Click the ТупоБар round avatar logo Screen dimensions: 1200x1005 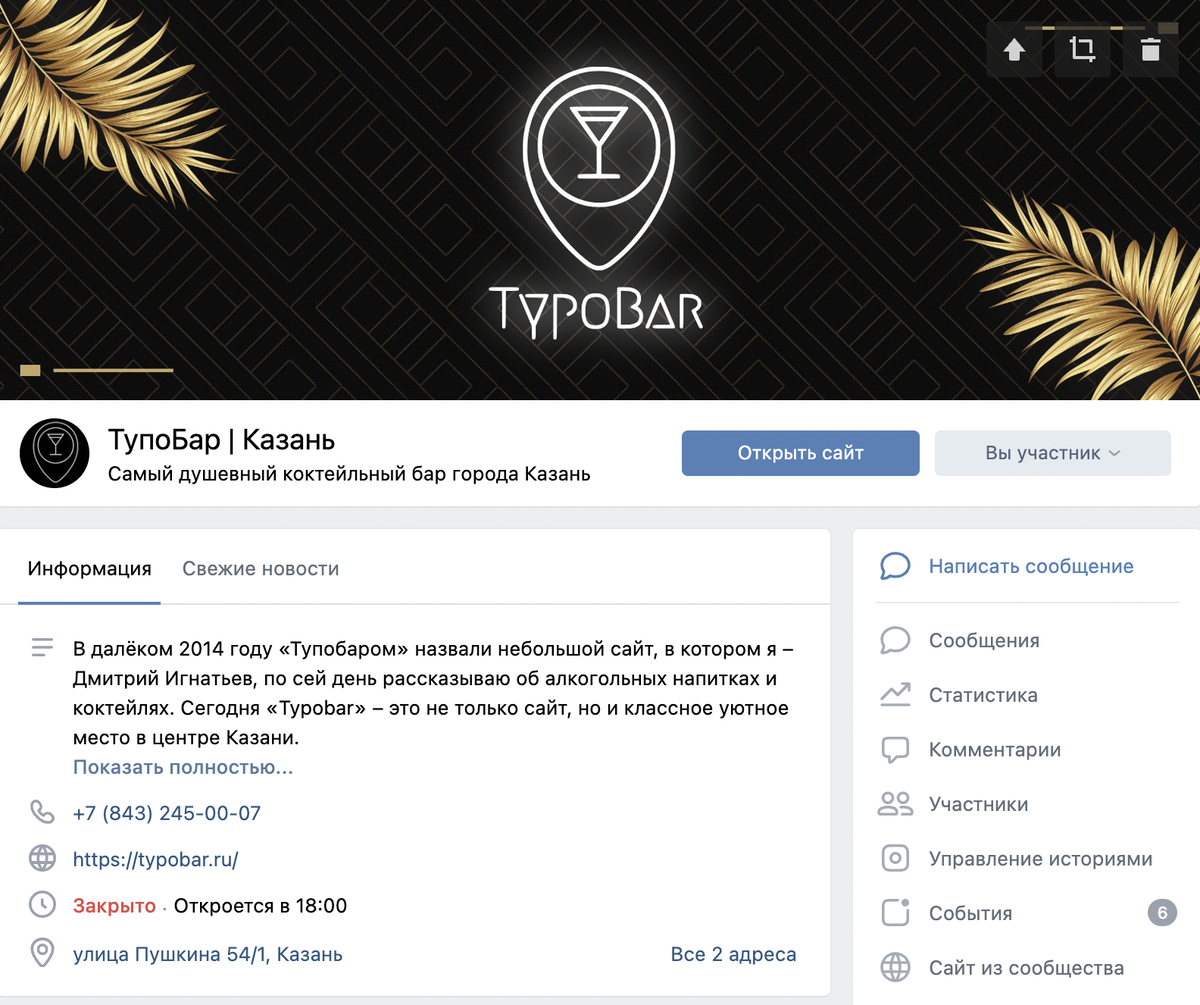55,453
